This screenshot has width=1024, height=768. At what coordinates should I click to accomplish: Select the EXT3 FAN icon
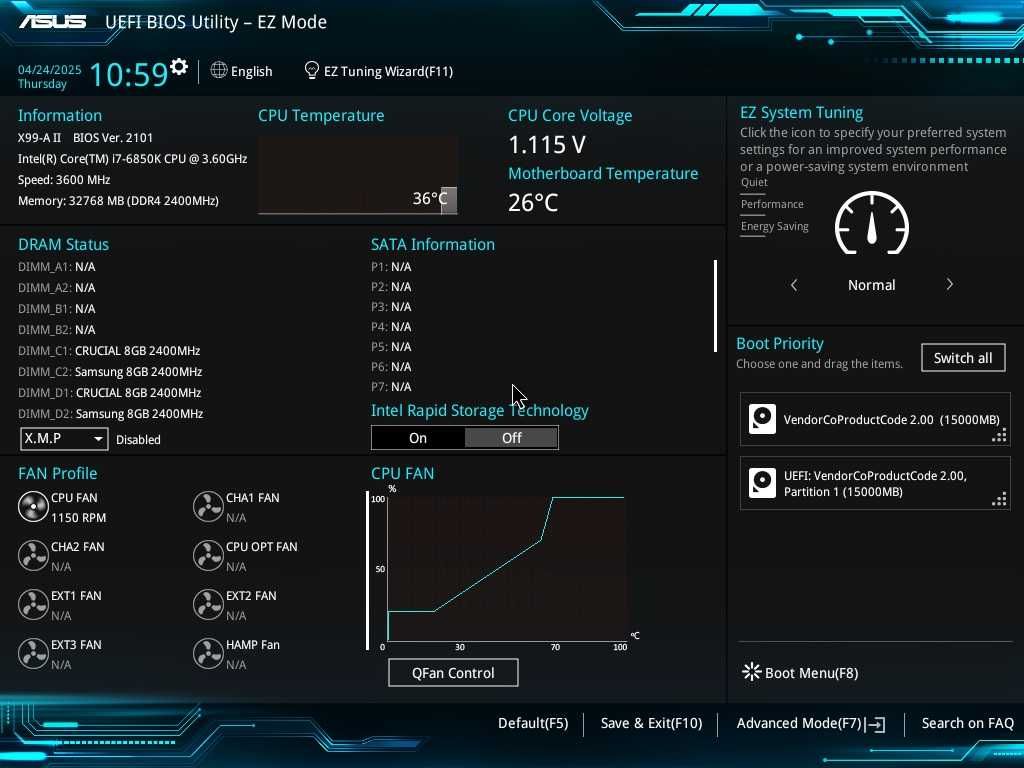click(x=33, y=654)
